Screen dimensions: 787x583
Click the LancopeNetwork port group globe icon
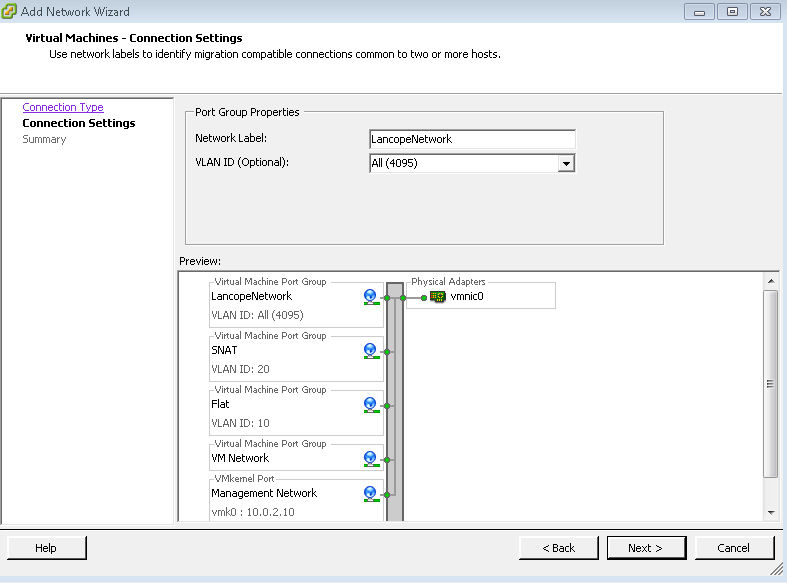coord(370,297)
